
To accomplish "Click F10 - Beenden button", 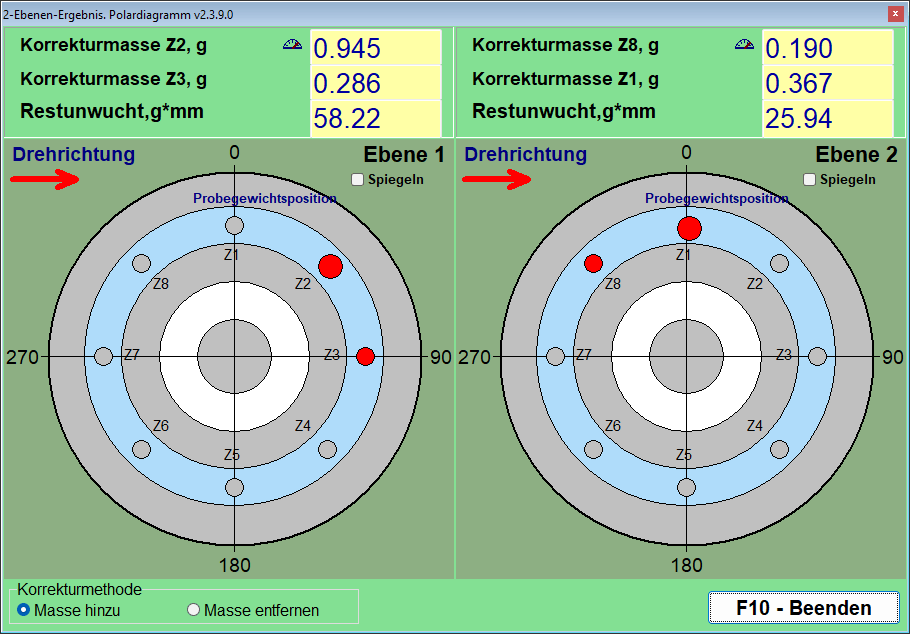I will [804, 608].
